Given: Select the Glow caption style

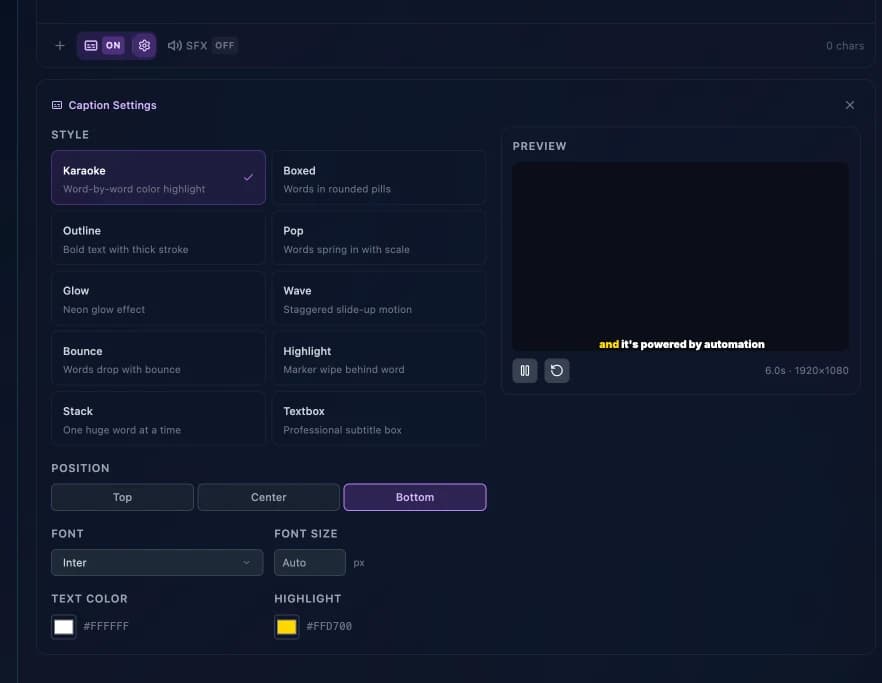Looking at the screenshot, I should click(158, 299).
